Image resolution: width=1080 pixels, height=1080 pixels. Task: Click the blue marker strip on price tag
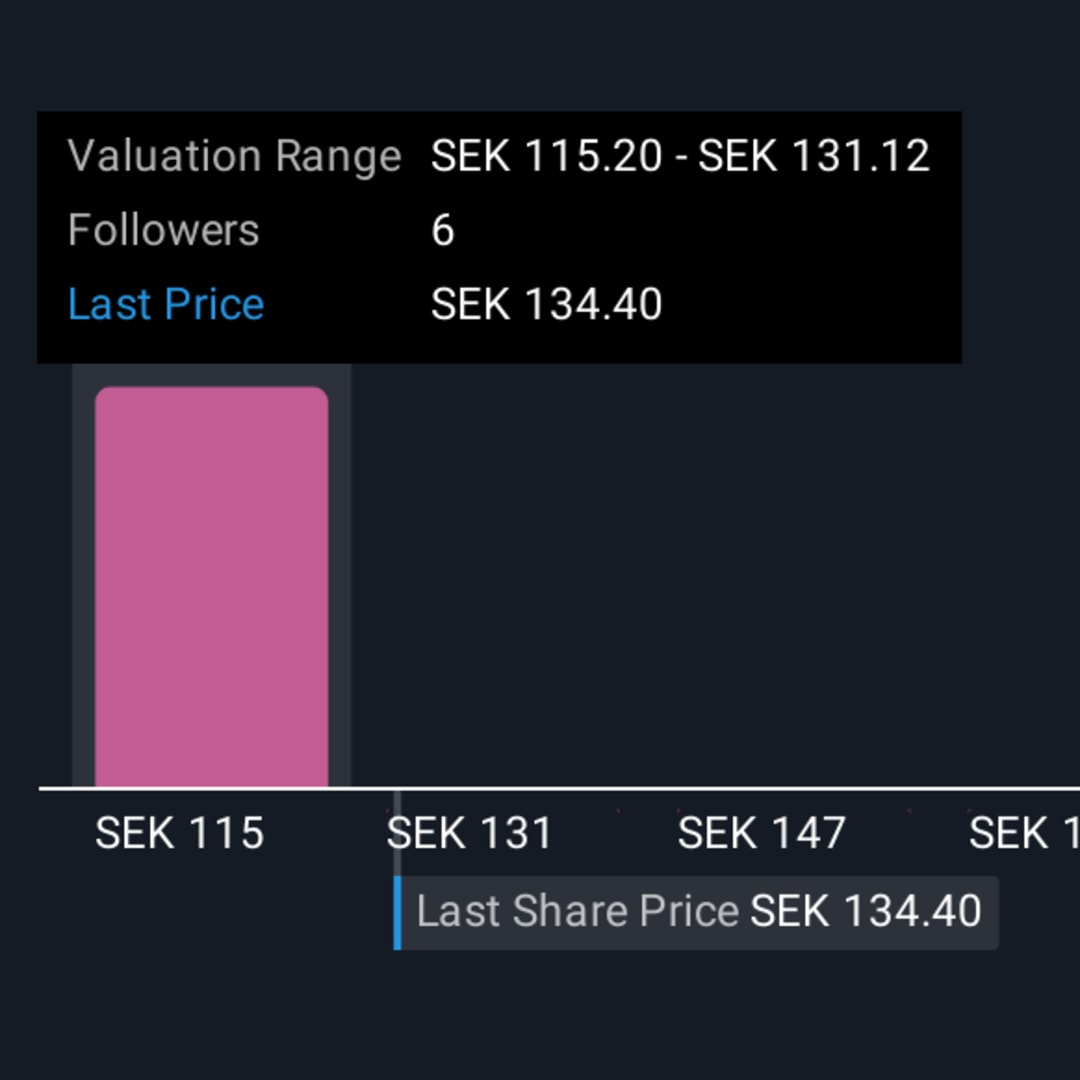pos(397,913)
